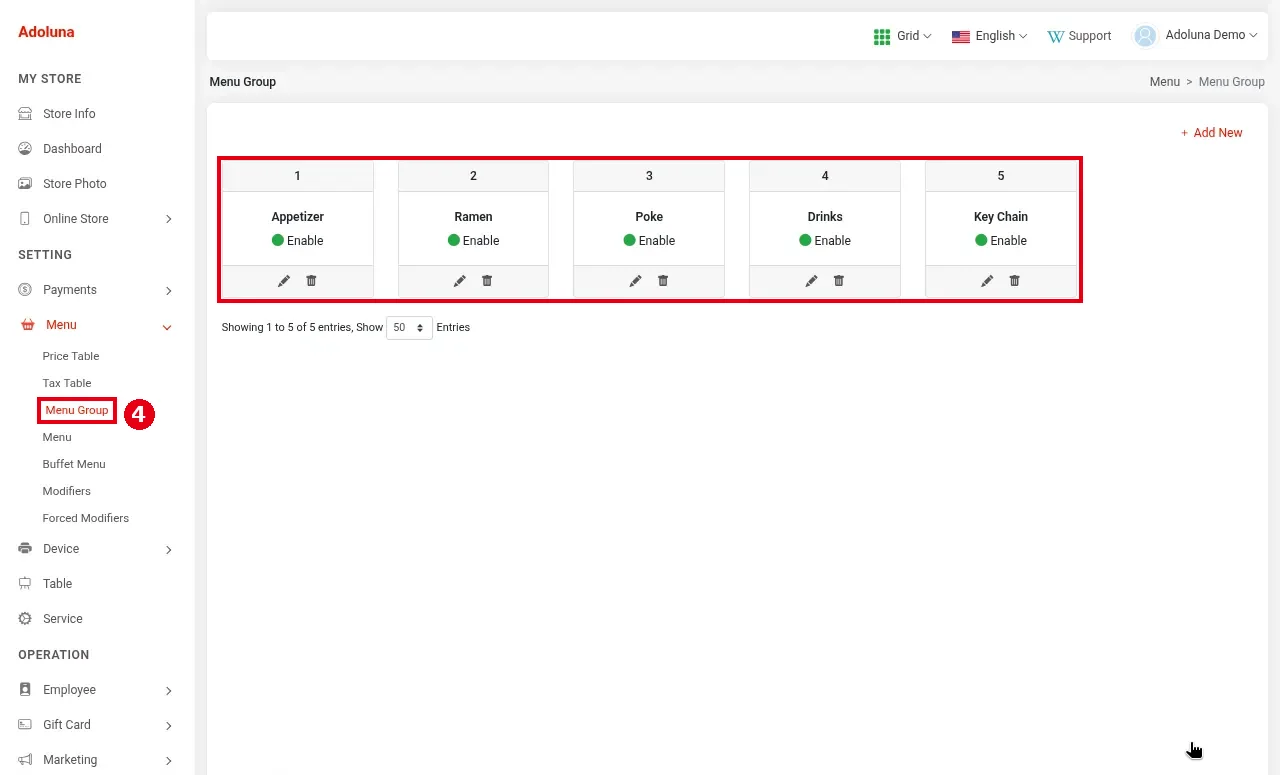This screenshot has height=775, width=1280.
Task: Expand the Payments sidebar section
Action: tap(168, 290)
